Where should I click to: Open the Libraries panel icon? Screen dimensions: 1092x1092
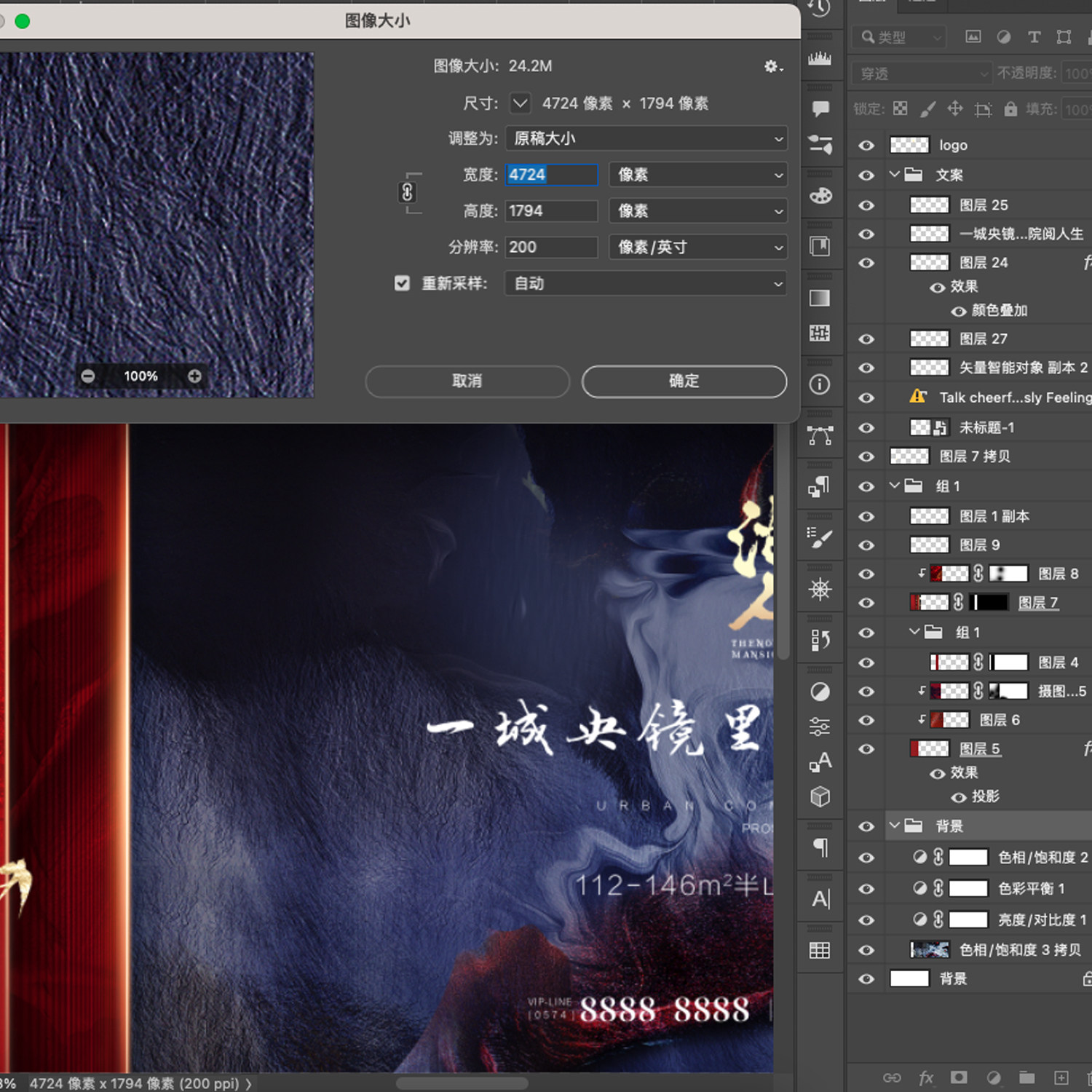coord(820,247)
